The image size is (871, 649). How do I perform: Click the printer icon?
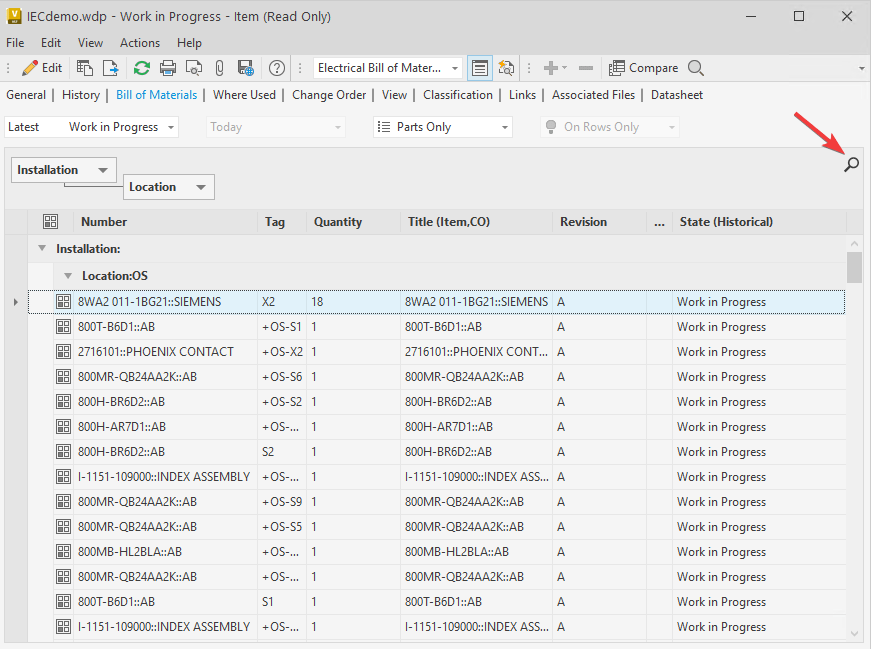168,68
